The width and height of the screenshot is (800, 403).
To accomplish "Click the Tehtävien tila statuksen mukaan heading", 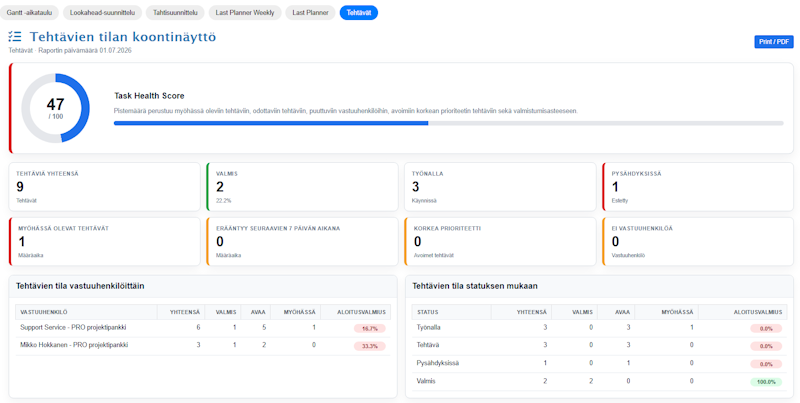I will coord(475,286).
